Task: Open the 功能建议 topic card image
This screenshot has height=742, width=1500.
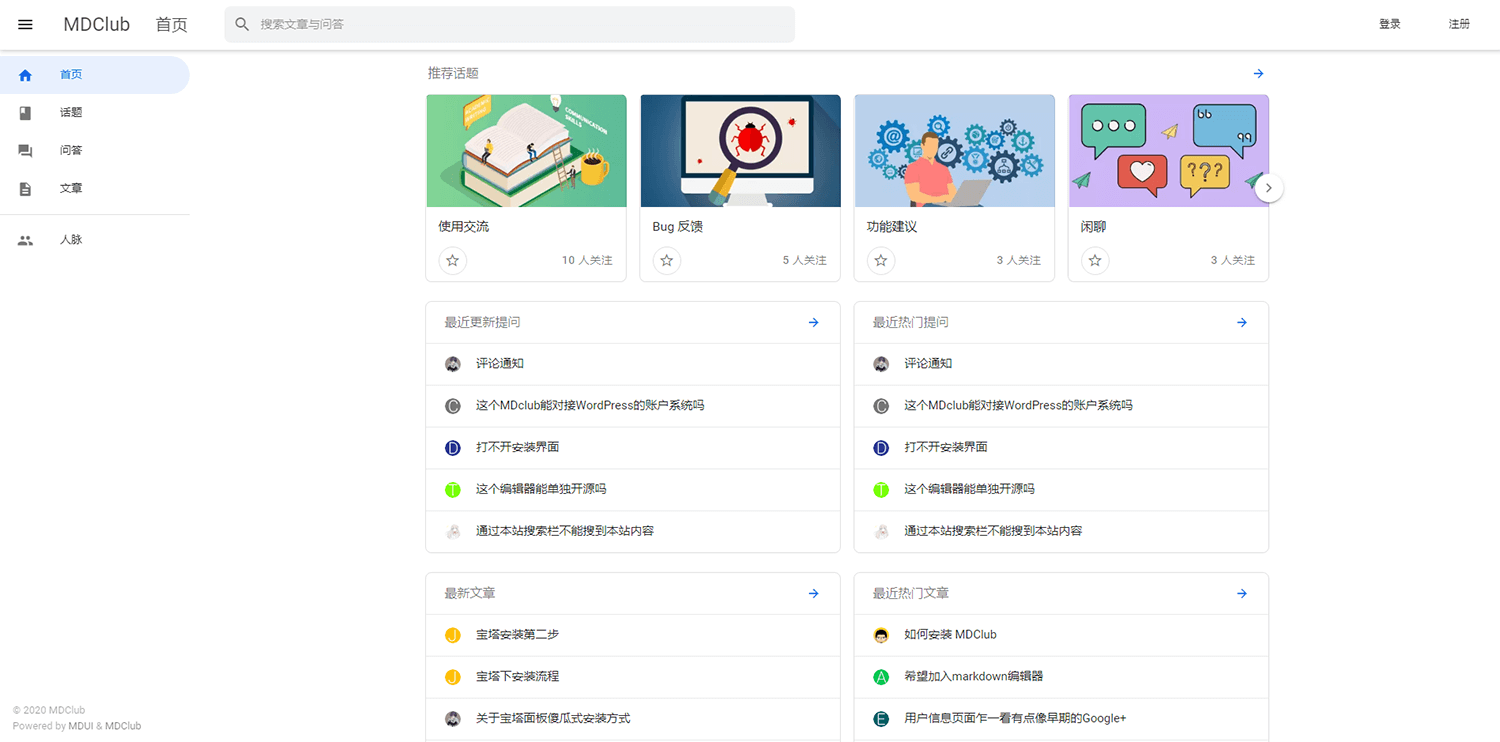Action: [x=954, y=151]
